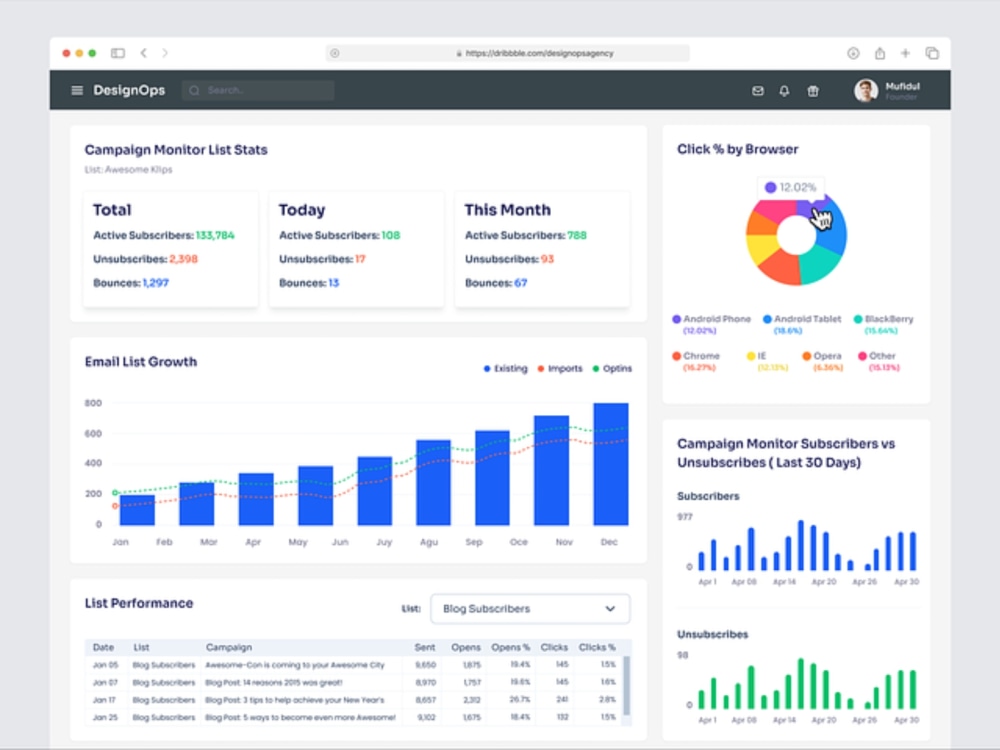This screenshot has height=750, width=1000.
Task: Toggle the Existing legend item
Action: coord(506,369)
